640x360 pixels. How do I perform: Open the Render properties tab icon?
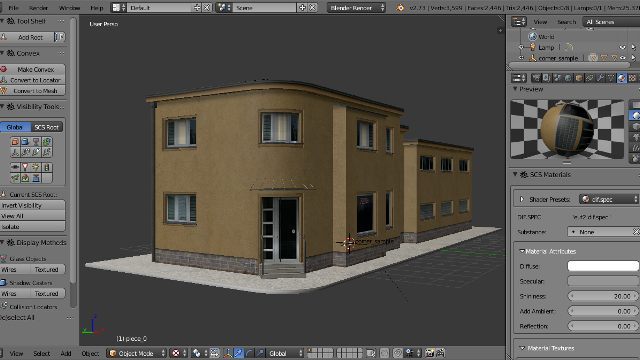(536, 78)
